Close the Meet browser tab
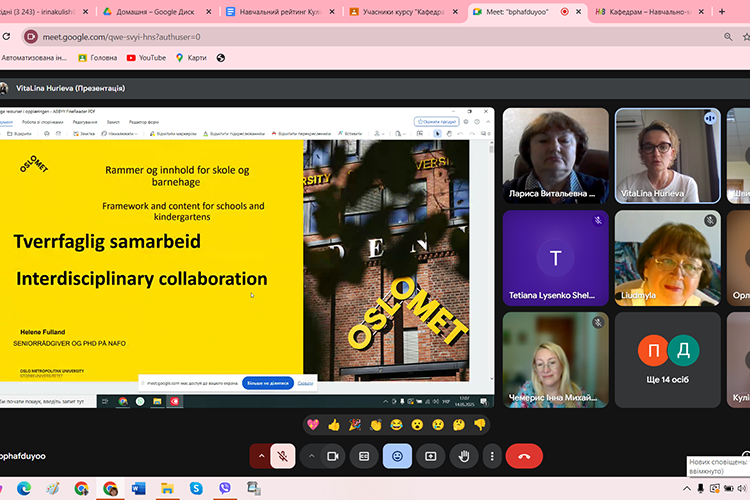 [579, 11]
